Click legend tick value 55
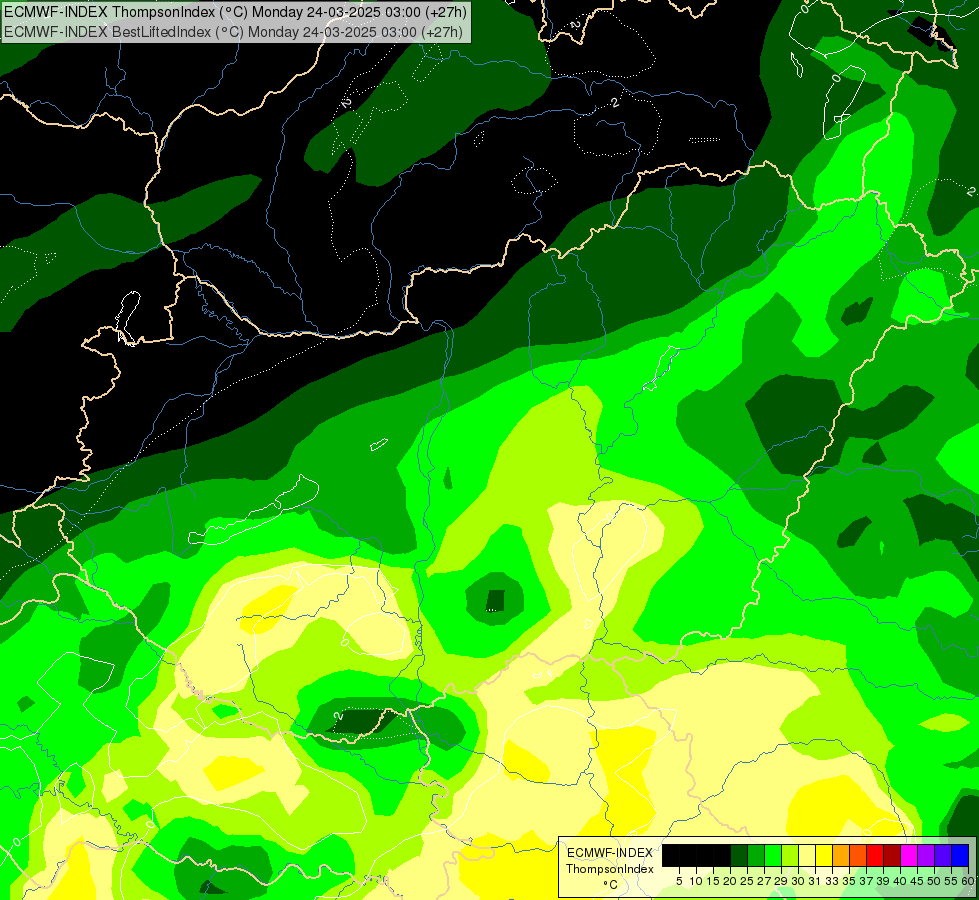This screenshot has width=979, height=900. (950, 881)
